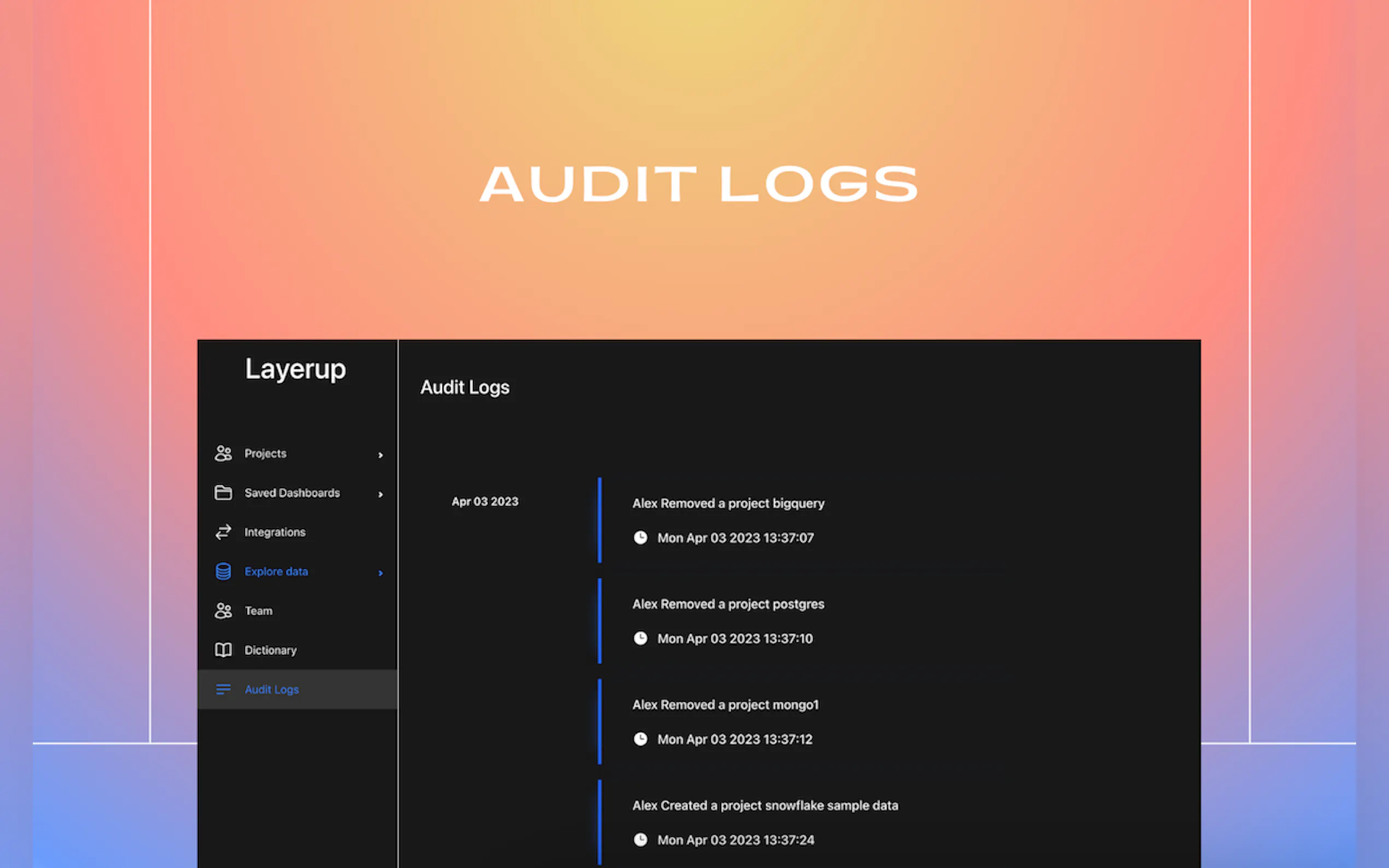
Task: Click the Dictionary book icon
Action: pos(223,650)
